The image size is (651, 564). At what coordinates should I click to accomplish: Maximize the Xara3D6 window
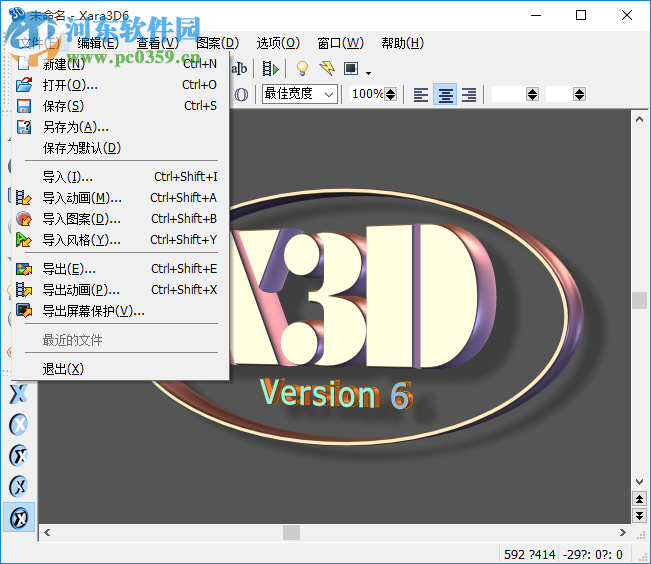point(581,15)
